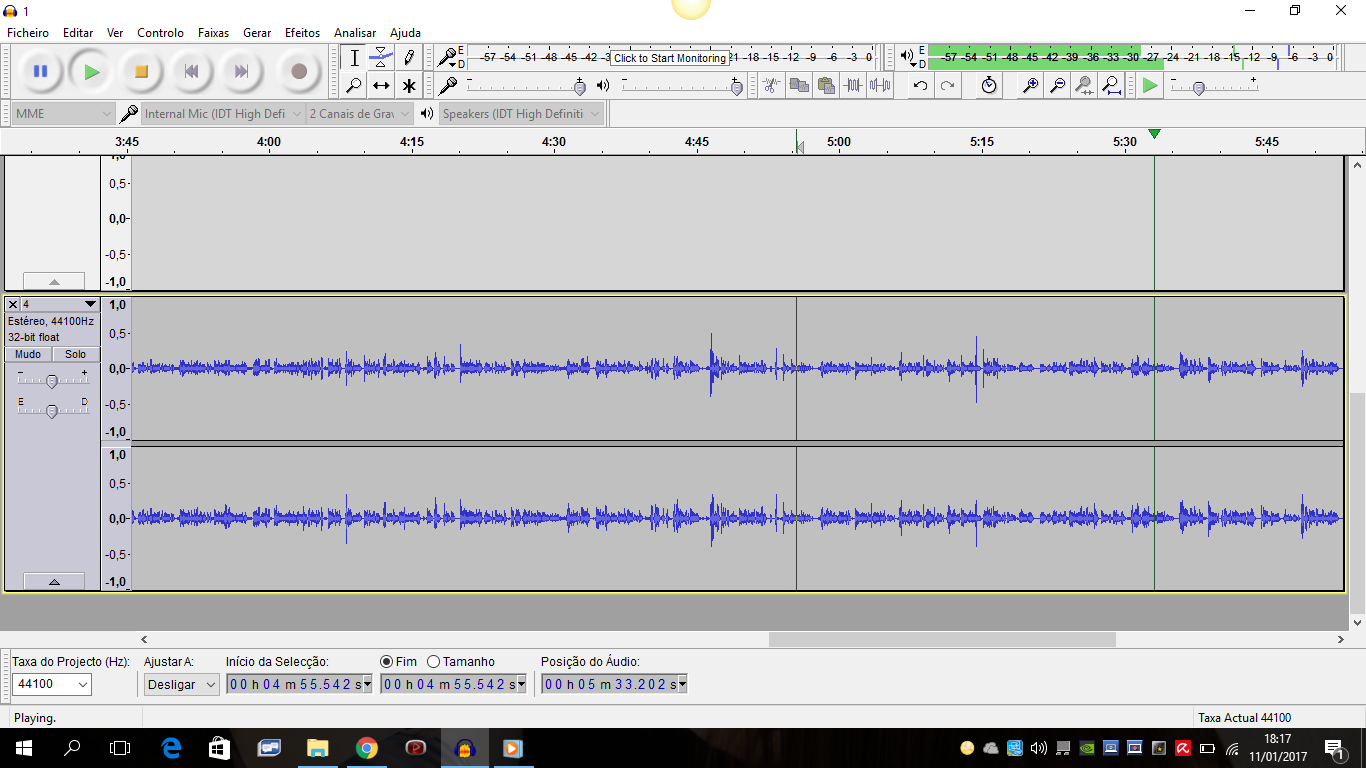
Task: Mute track 4 with Mudo
Action: 28,355
